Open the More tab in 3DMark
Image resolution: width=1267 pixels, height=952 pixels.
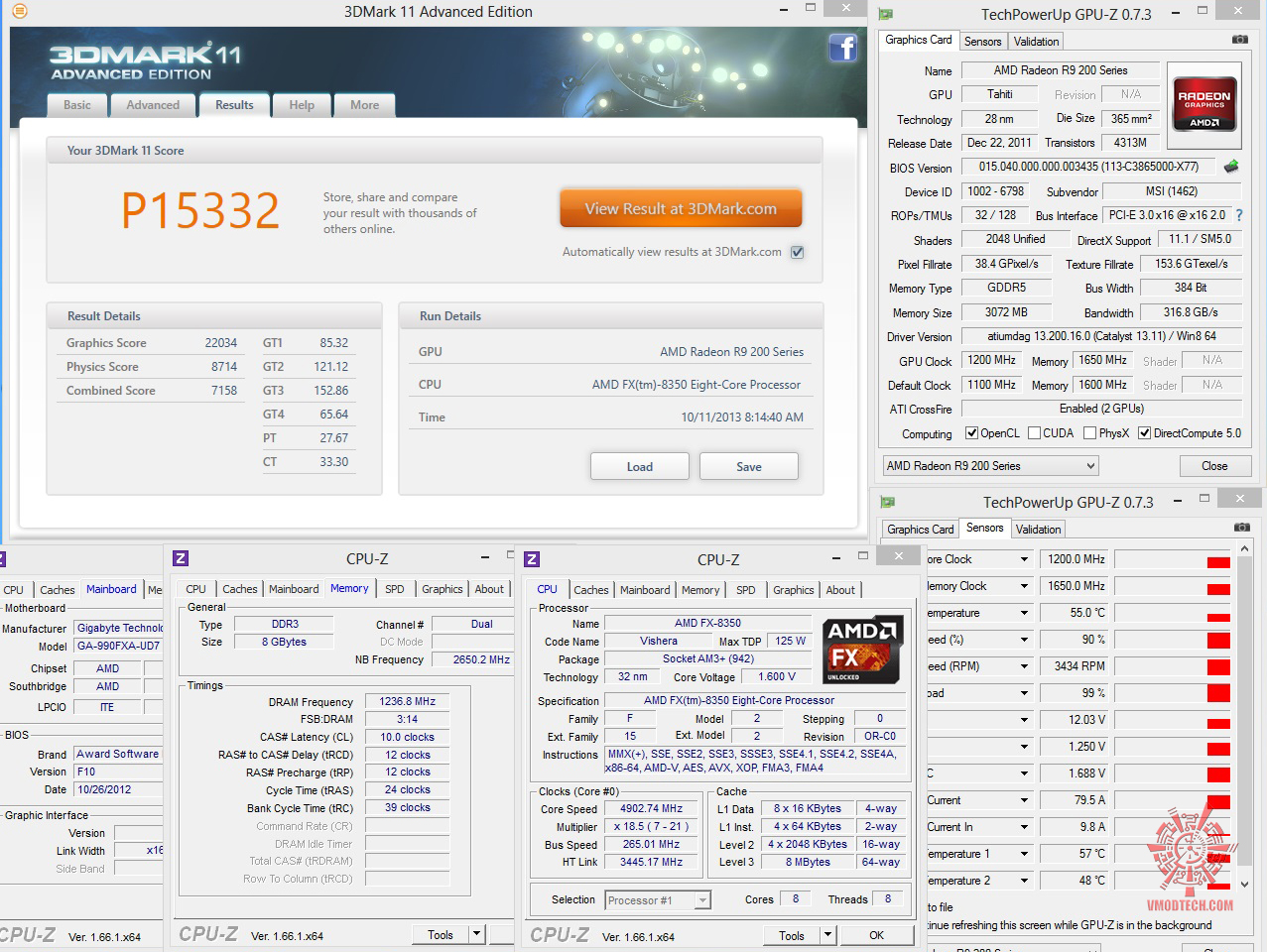point(364,105)
